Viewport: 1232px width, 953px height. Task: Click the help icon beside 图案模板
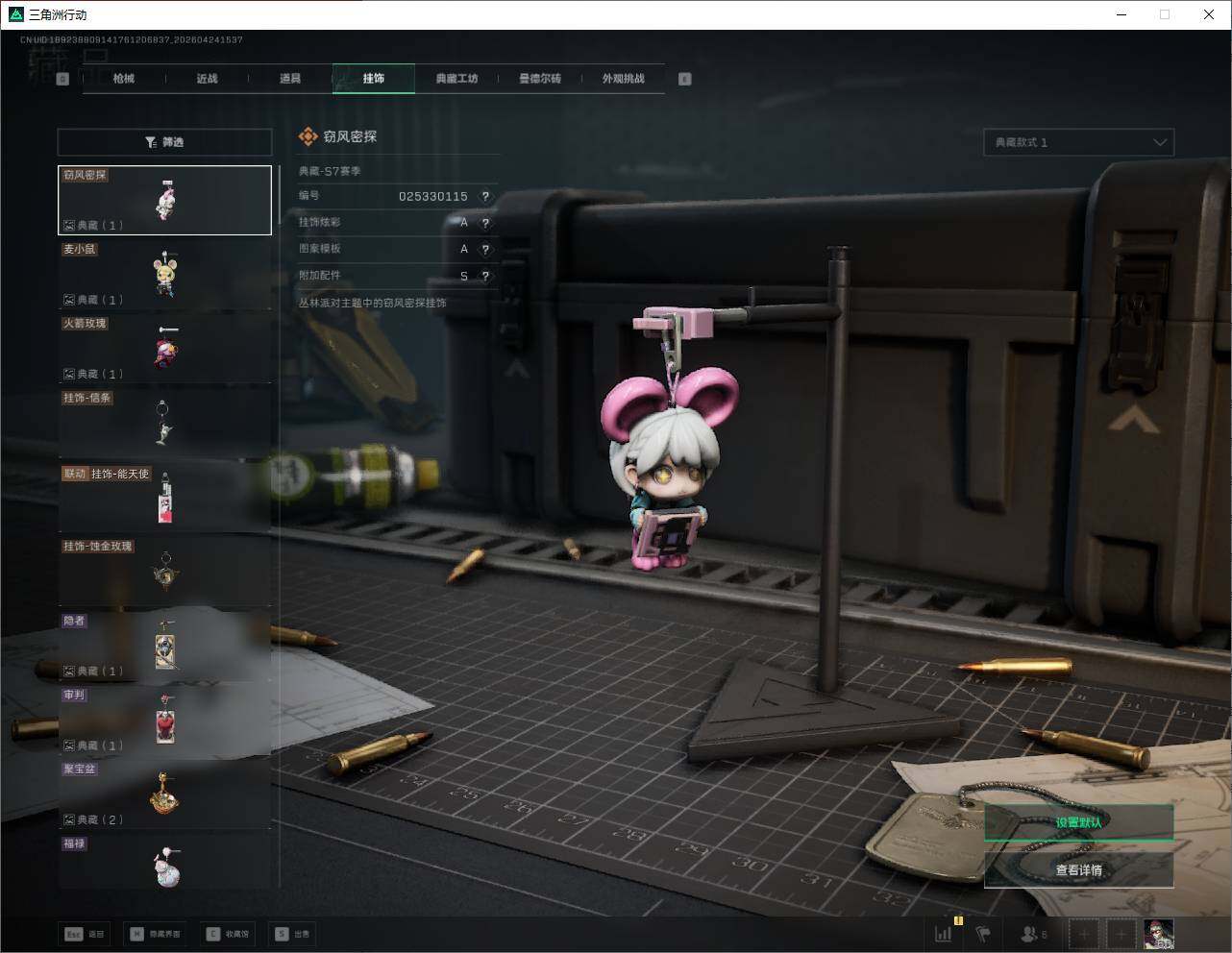coord(485,249)
